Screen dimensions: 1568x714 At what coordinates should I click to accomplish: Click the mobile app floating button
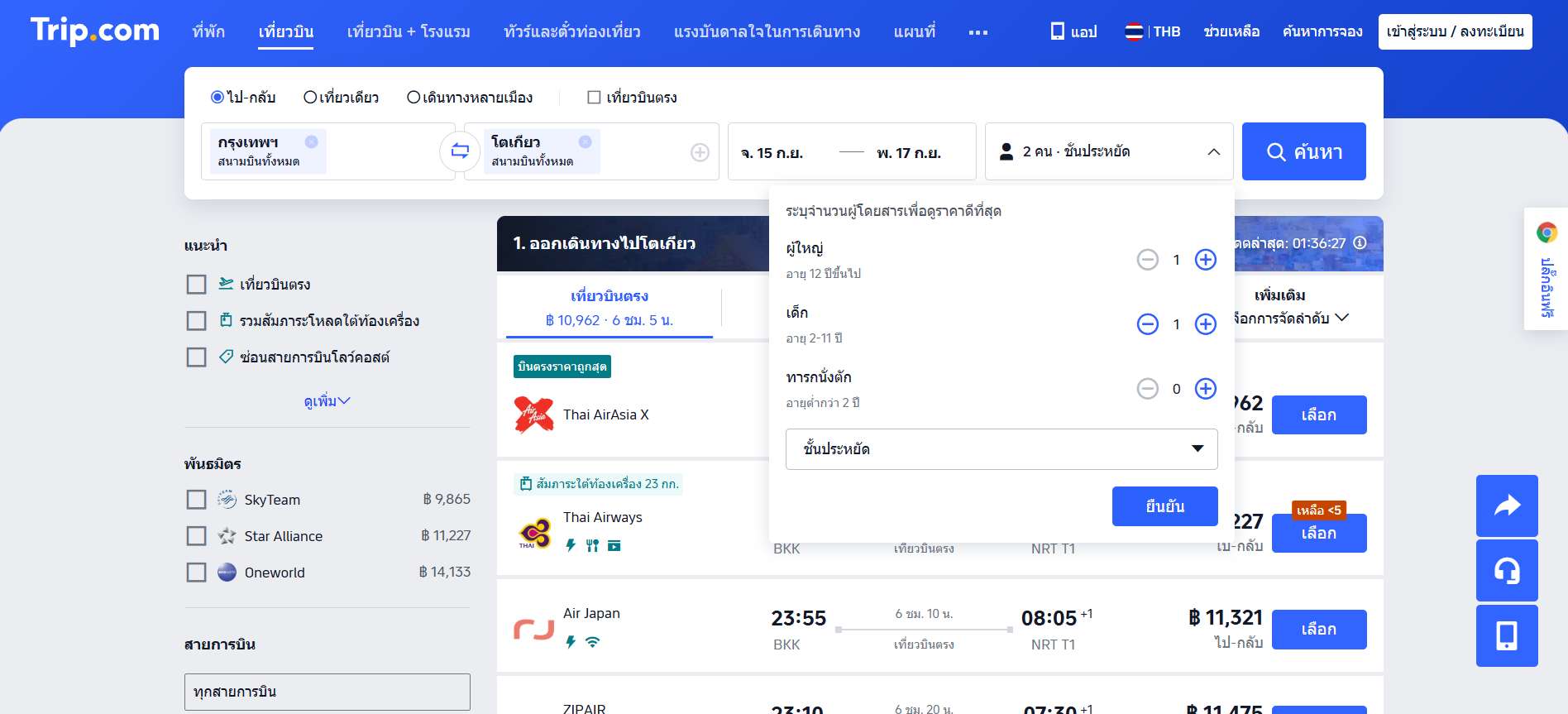[x=1506, y=635]
